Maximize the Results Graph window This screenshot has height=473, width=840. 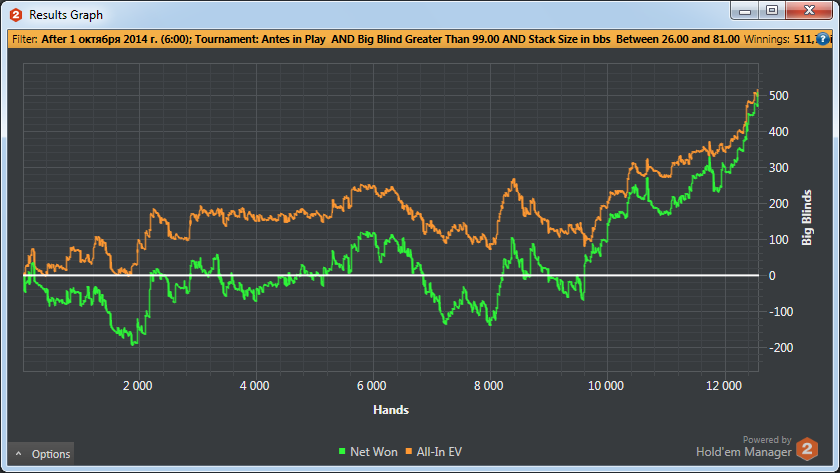(771, 11)
